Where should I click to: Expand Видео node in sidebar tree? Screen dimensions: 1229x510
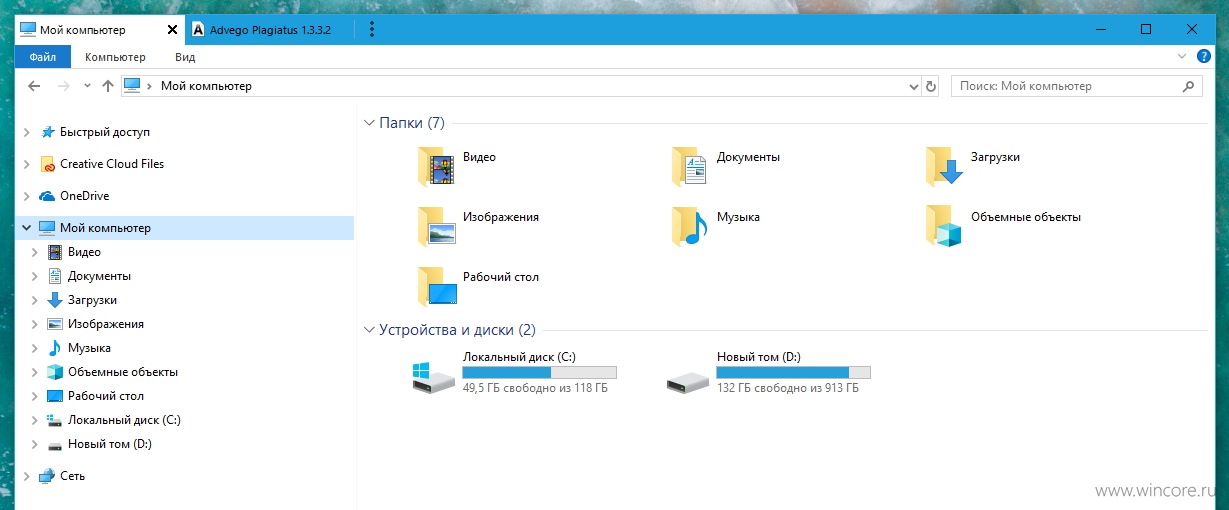pyautogui.click(x=35, y=252)
